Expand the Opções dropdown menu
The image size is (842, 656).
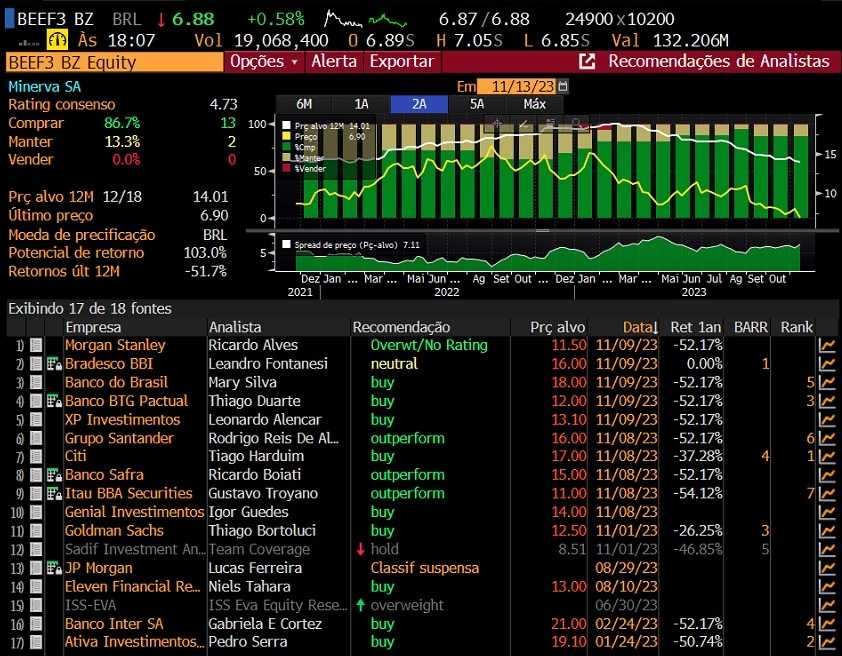264,62
